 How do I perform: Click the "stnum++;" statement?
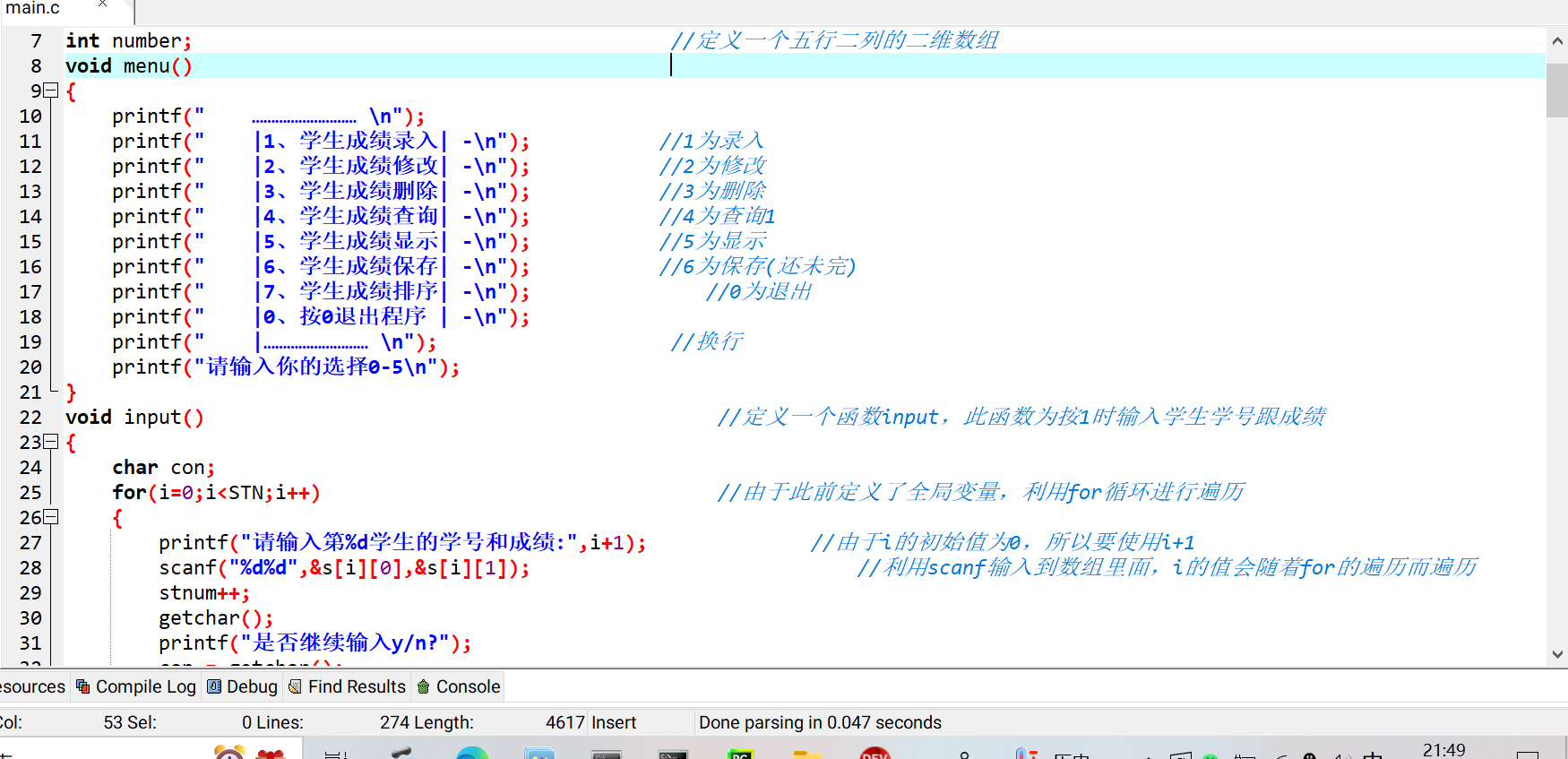[x=204, y=593]
